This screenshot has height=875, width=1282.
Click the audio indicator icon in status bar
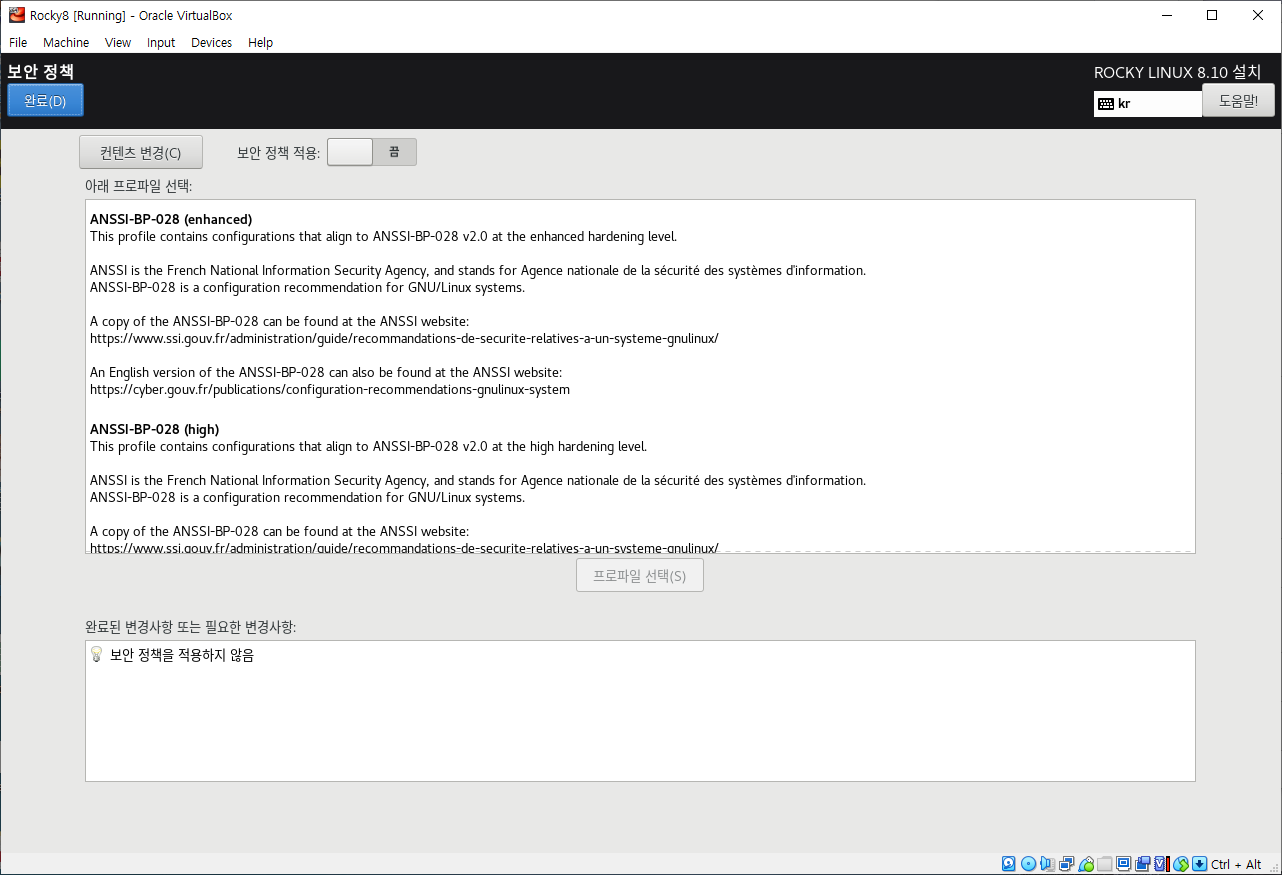pyautogui.click(x=1047, y=864)
